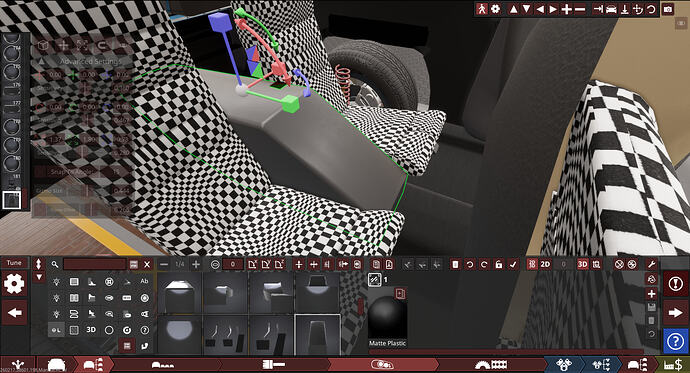The width and height of the screenshot is (690, 373).
Task: Open the engine pistons tab
Action: (x=564, y=365)
